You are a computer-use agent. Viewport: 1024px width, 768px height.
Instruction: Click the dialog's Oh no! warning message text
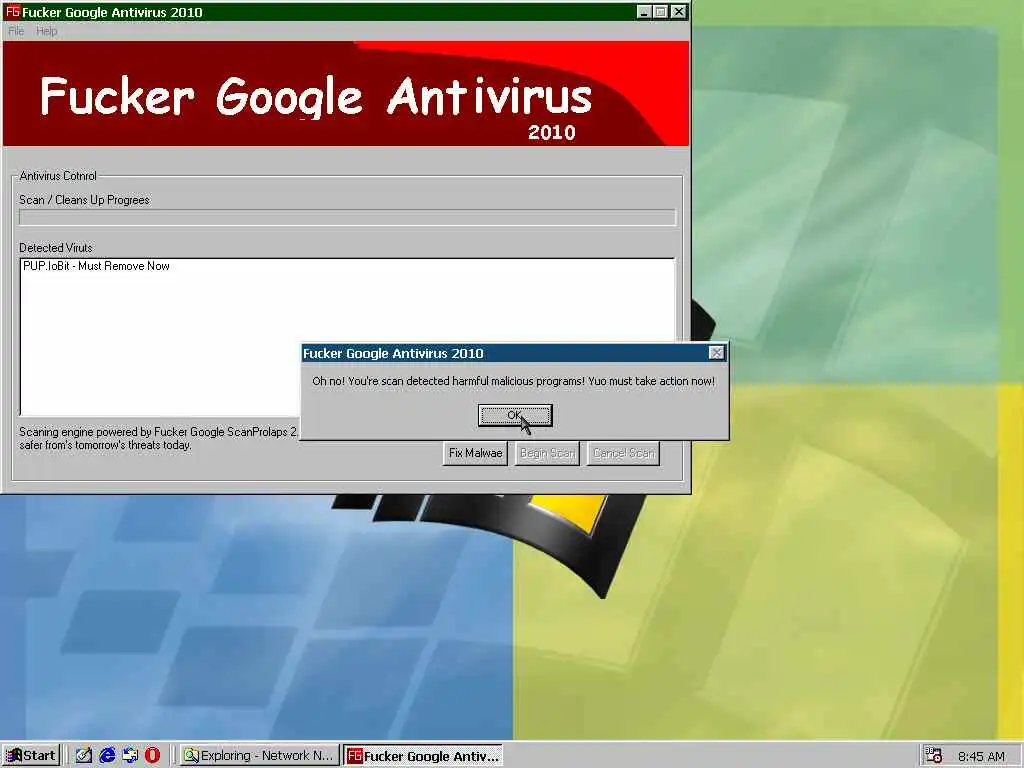tap(513, 381)
